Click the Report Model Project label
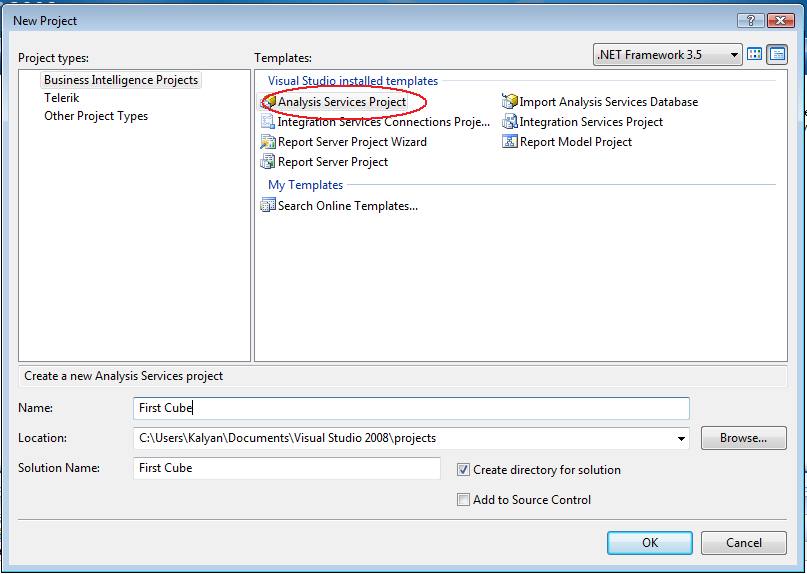 pos(576,142)
